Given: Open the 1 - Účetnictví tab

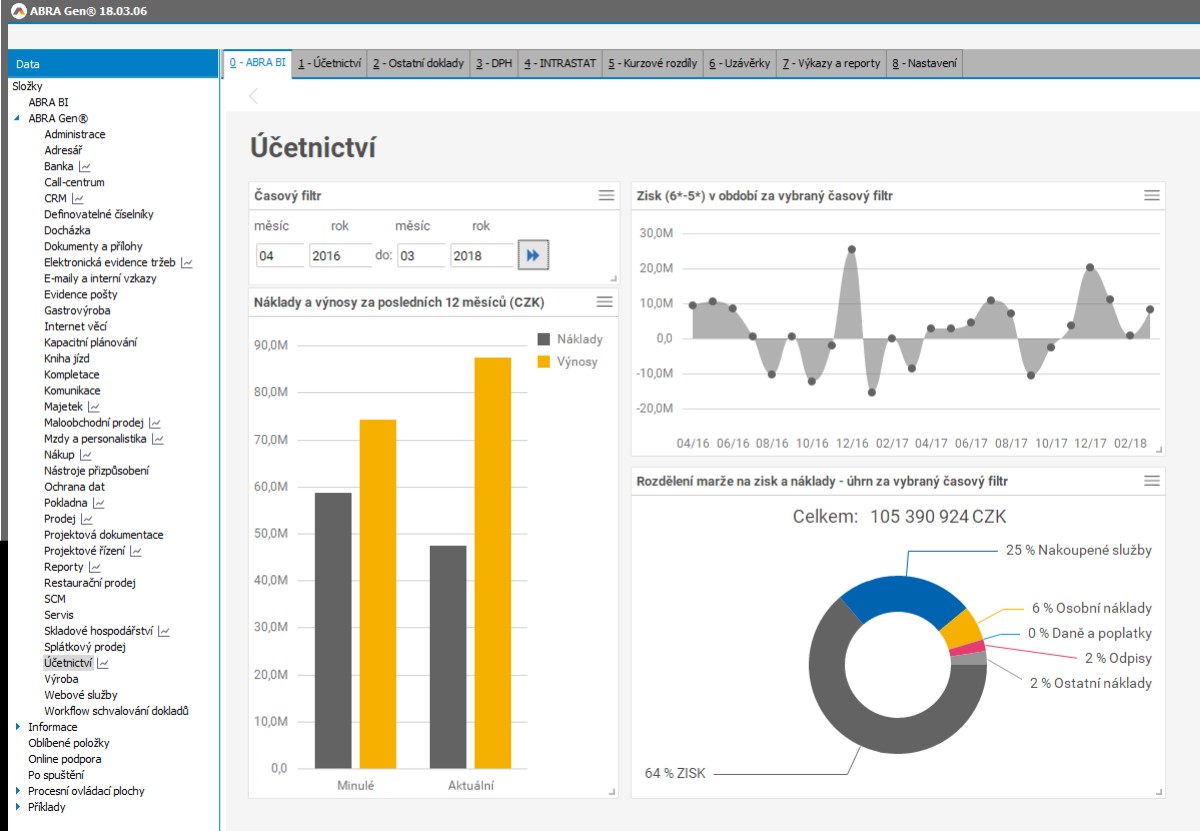Looking at the screenshot, I should (329, 63).
